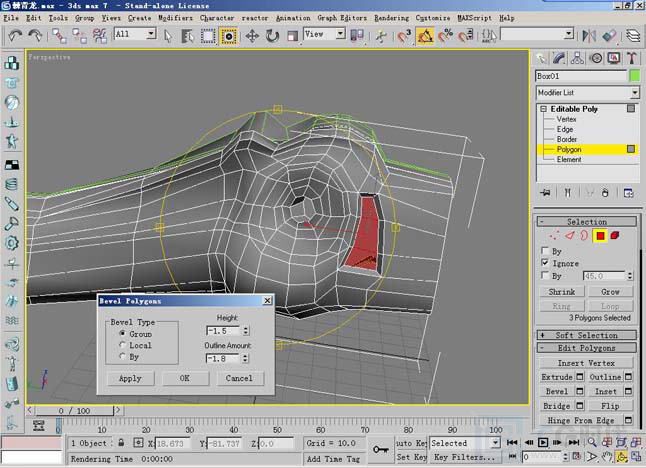The image size is (646, 468).
Task: Open the Hierarchy panel tab icon
Action: pos(577,58)
